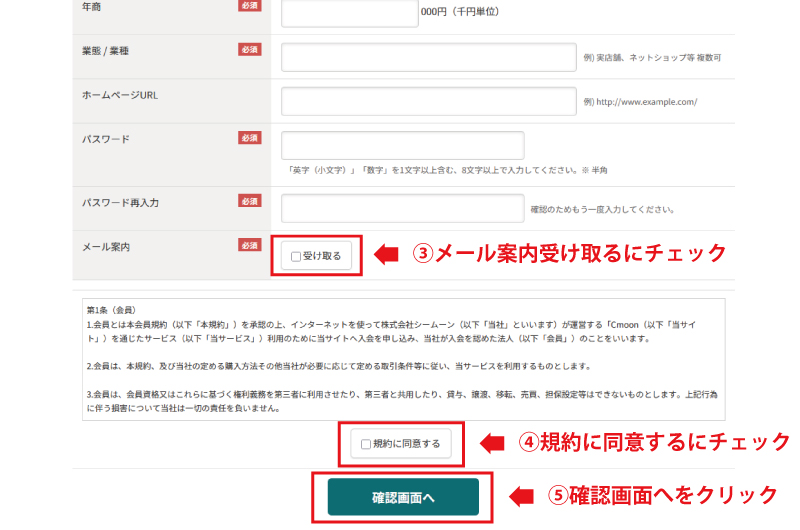Click the red arrow beside 規約に同意する

[494, 442]
